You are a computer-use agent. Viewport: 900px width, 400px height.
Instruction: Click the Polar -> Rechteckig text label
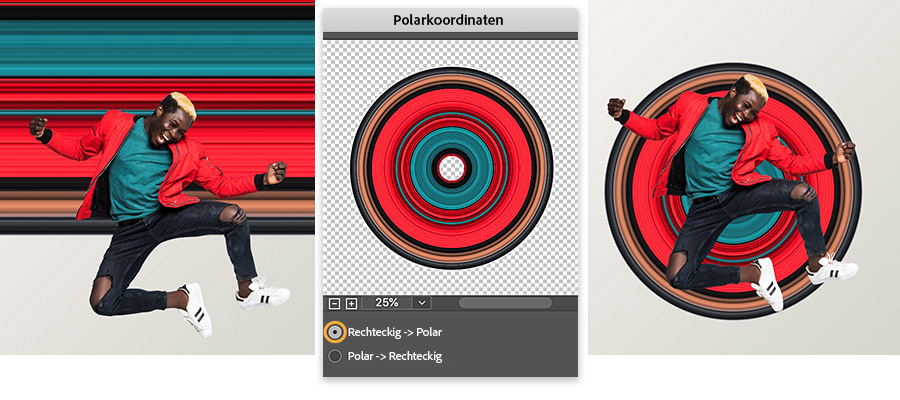(x=395, y=356)
